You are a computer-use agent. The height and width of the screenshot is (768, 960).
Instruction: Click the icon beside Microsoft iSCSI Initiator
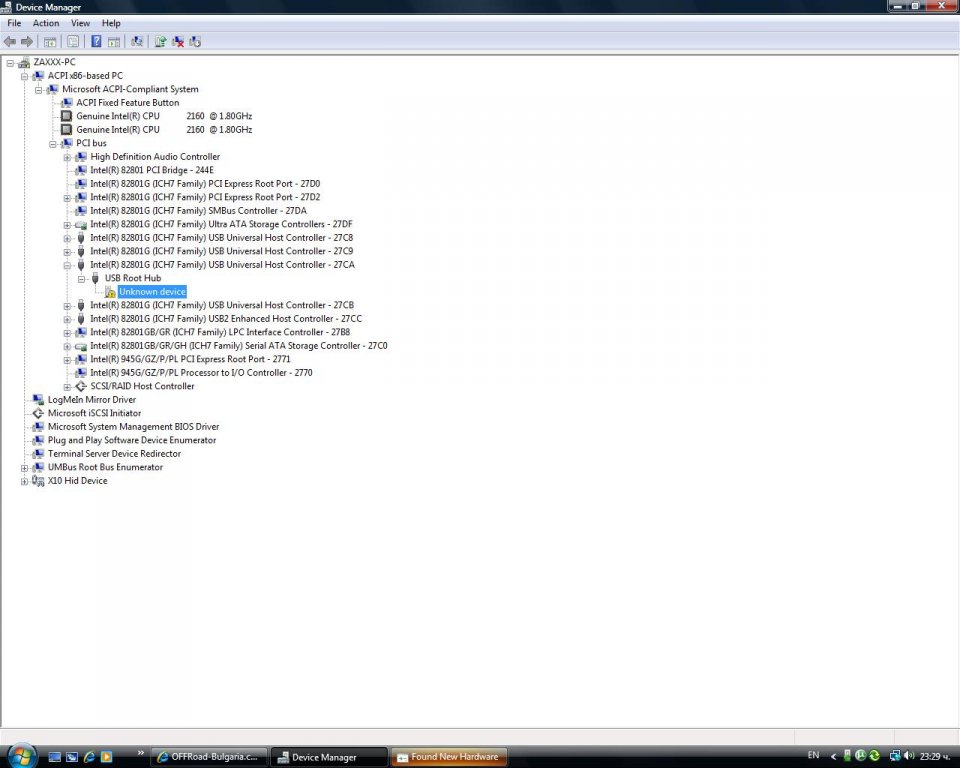pos(38,413)
